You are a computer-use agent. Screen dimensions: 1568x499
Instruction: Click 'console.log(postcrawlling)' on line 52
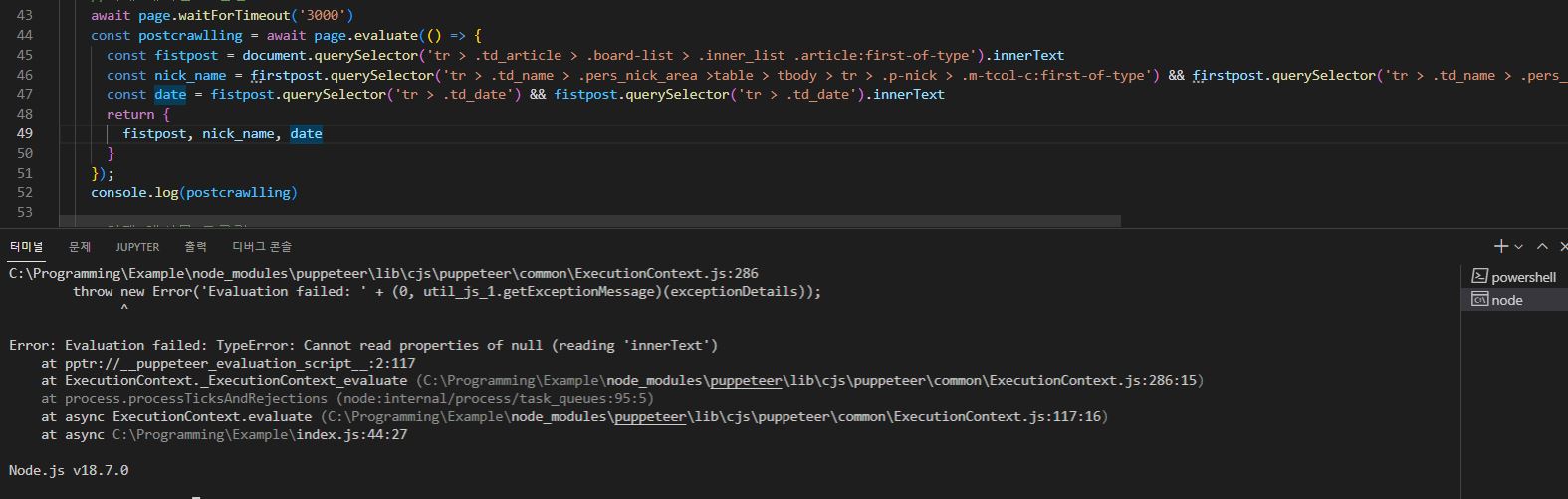(194, 192)
